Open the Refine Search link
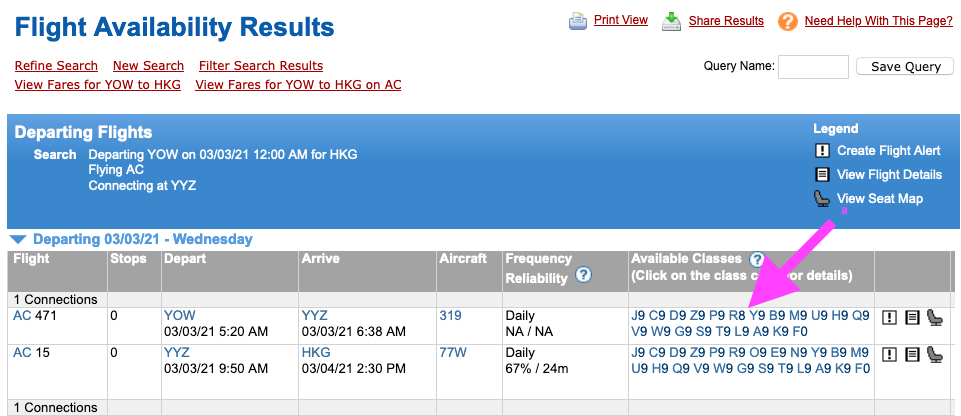 56,66
